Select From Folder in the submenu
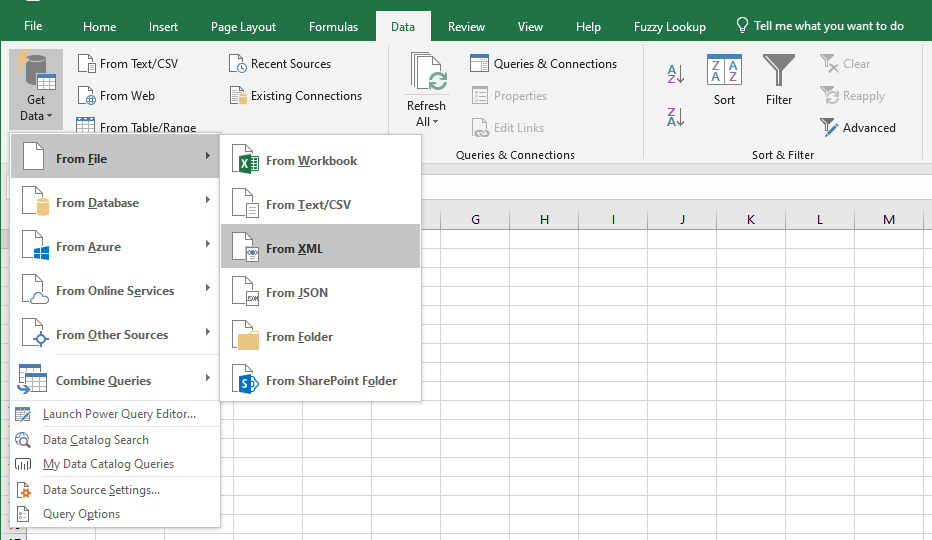Image resolution: width=932 pixels, height=540 pixels. point(320,337)
